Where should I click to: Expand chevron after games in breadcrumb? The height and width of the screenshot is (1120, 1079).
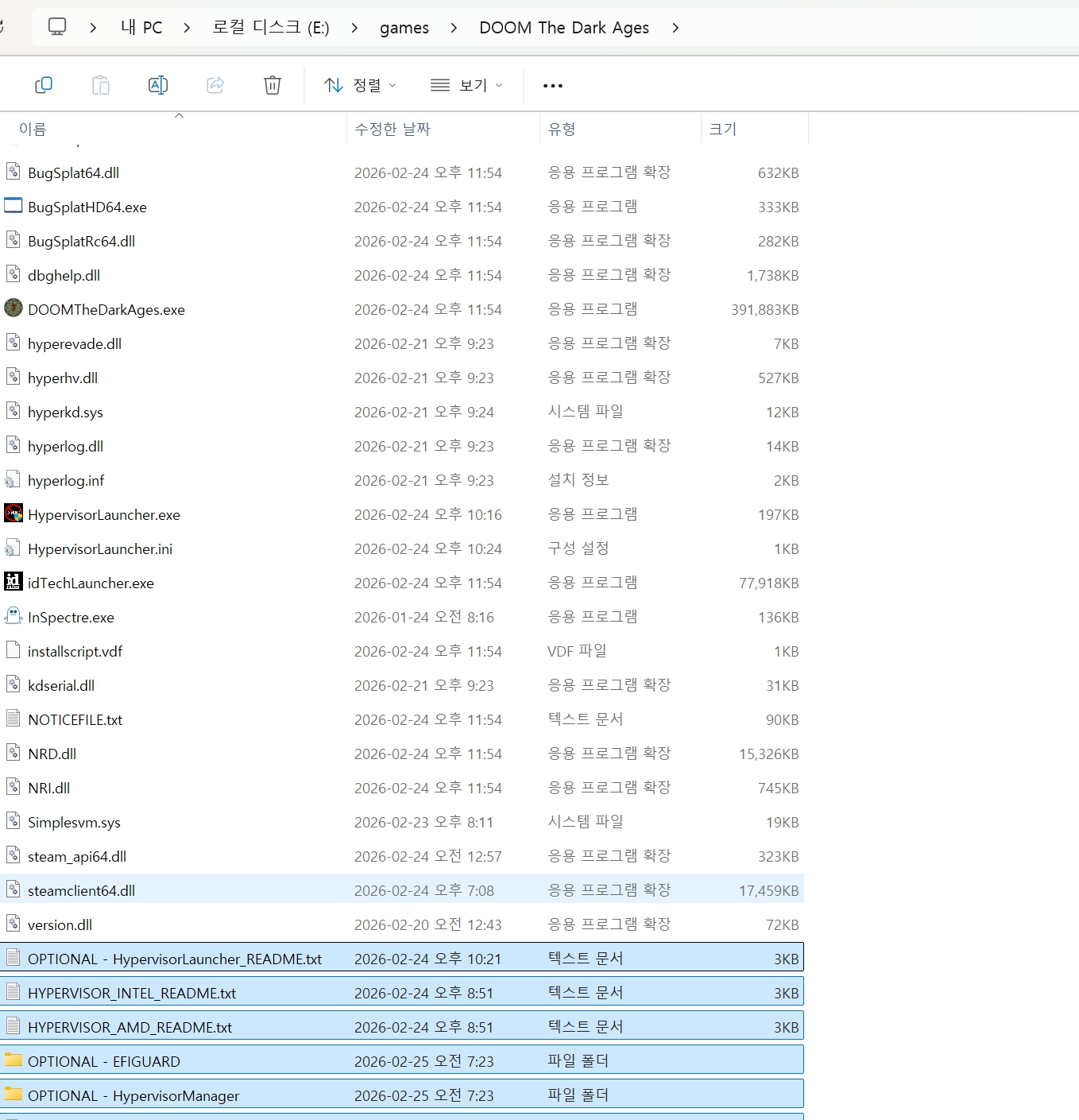(454, 28)
